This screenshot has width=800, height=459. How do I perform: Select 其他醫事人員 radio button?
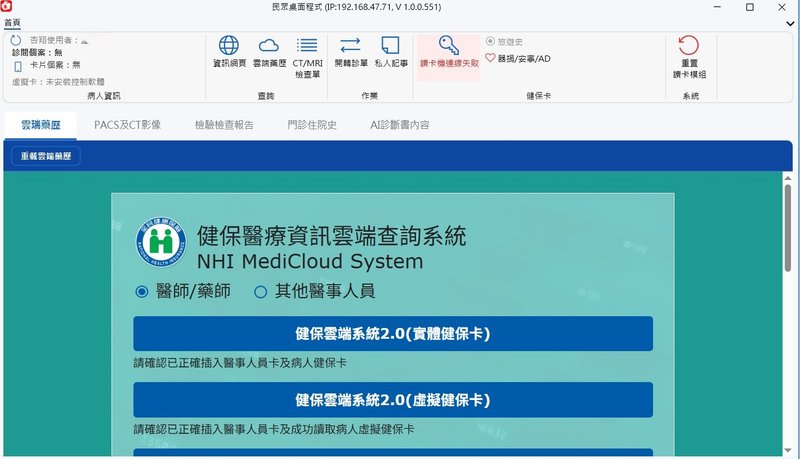261,292
